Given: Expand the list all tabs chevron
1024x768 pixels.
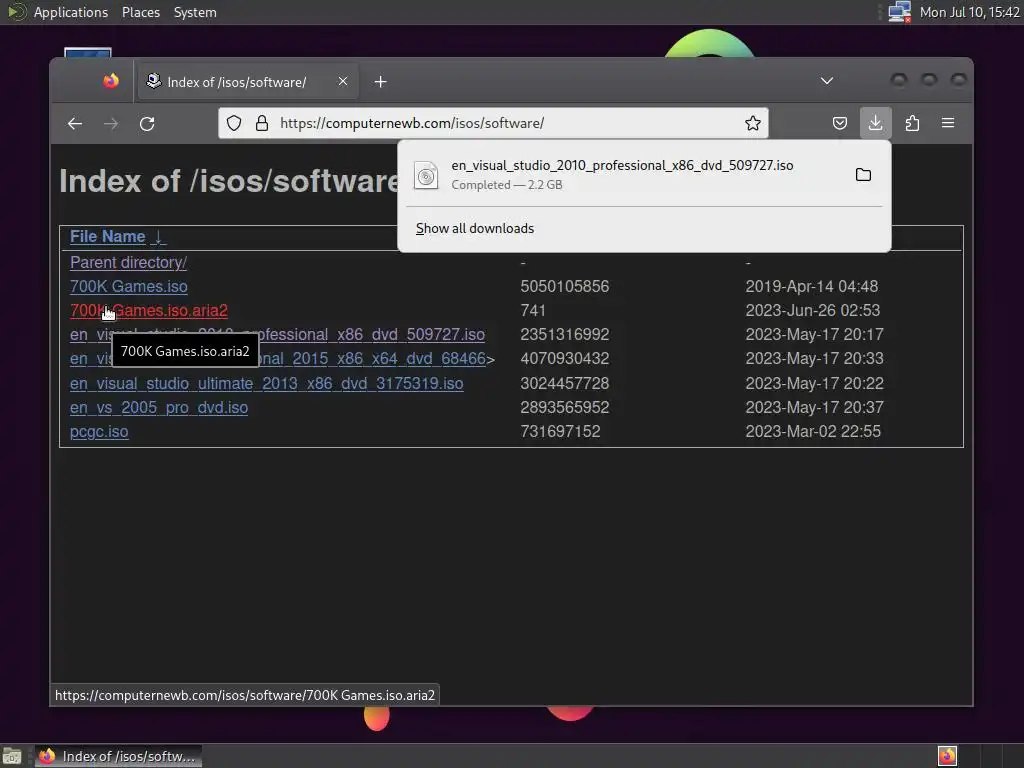Looking at the screenshot, I should point(827,80).
